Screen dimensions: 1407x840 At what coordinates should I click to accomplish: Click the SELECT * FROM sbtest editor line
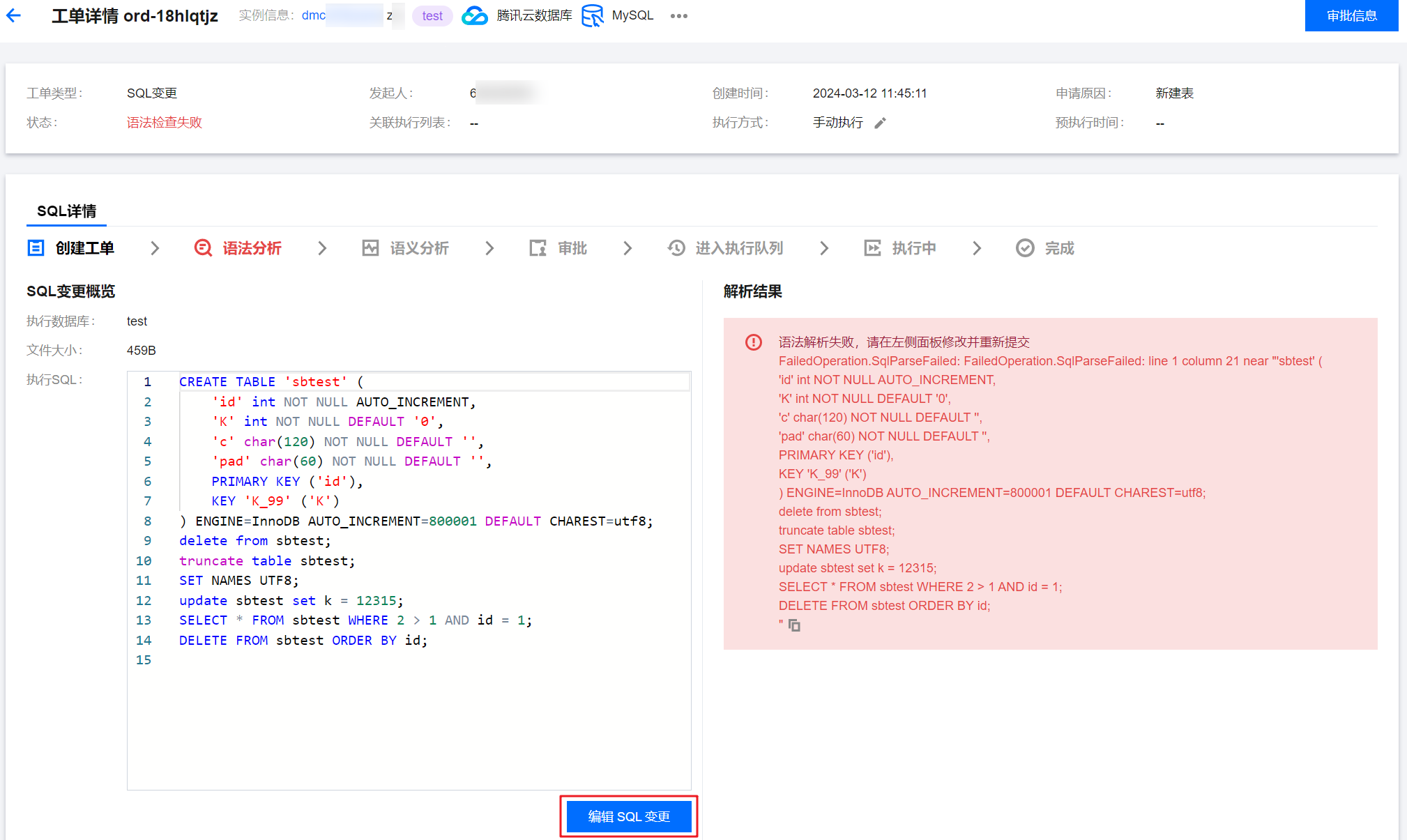356,620
